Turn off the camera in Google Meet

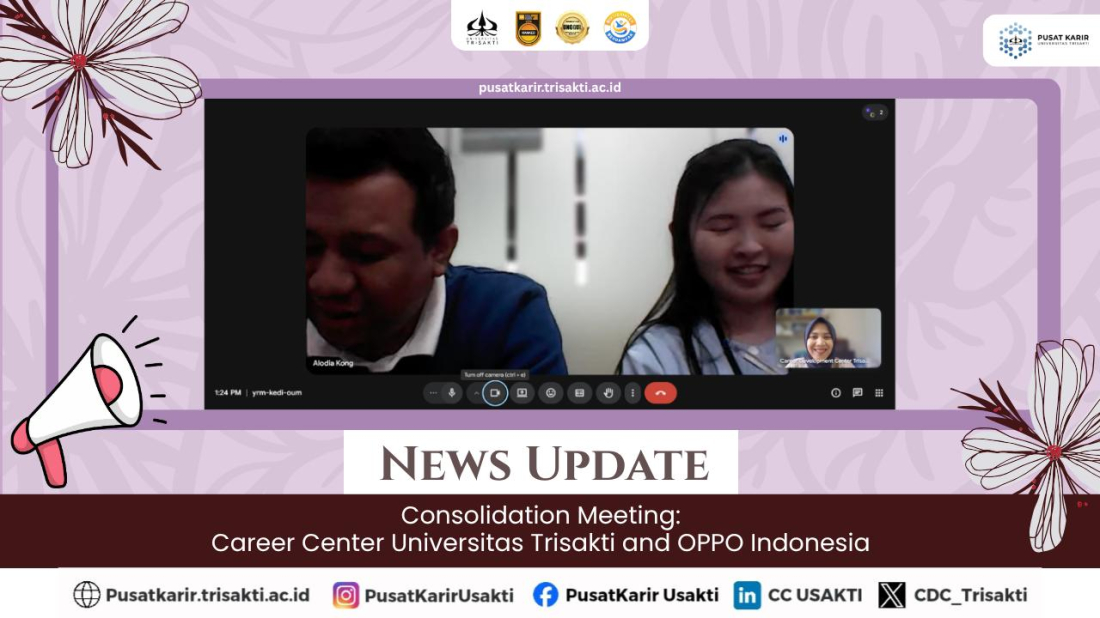pos(494,394)
